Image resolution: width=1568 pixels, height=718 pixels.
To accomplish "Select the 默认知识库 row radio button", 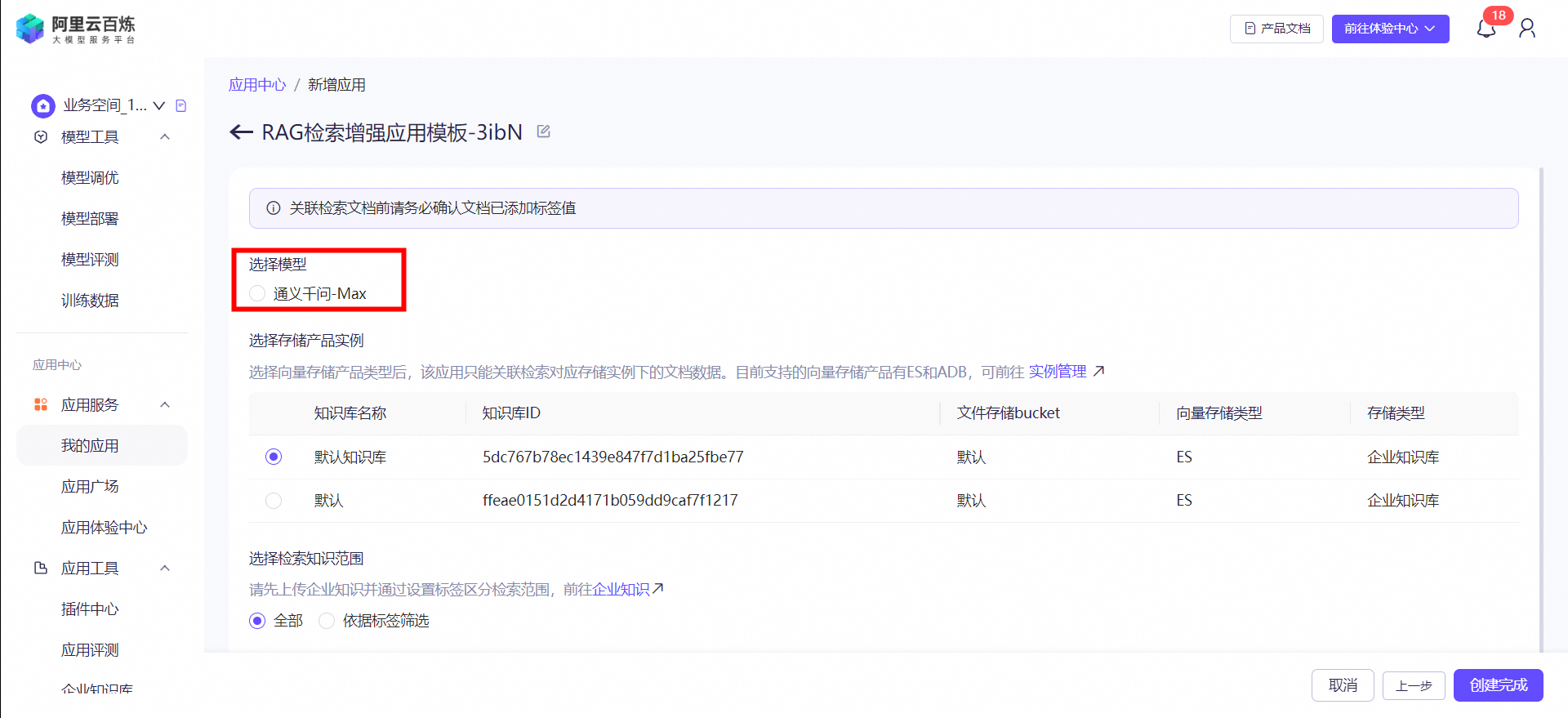I will click(x=274, y=457).
